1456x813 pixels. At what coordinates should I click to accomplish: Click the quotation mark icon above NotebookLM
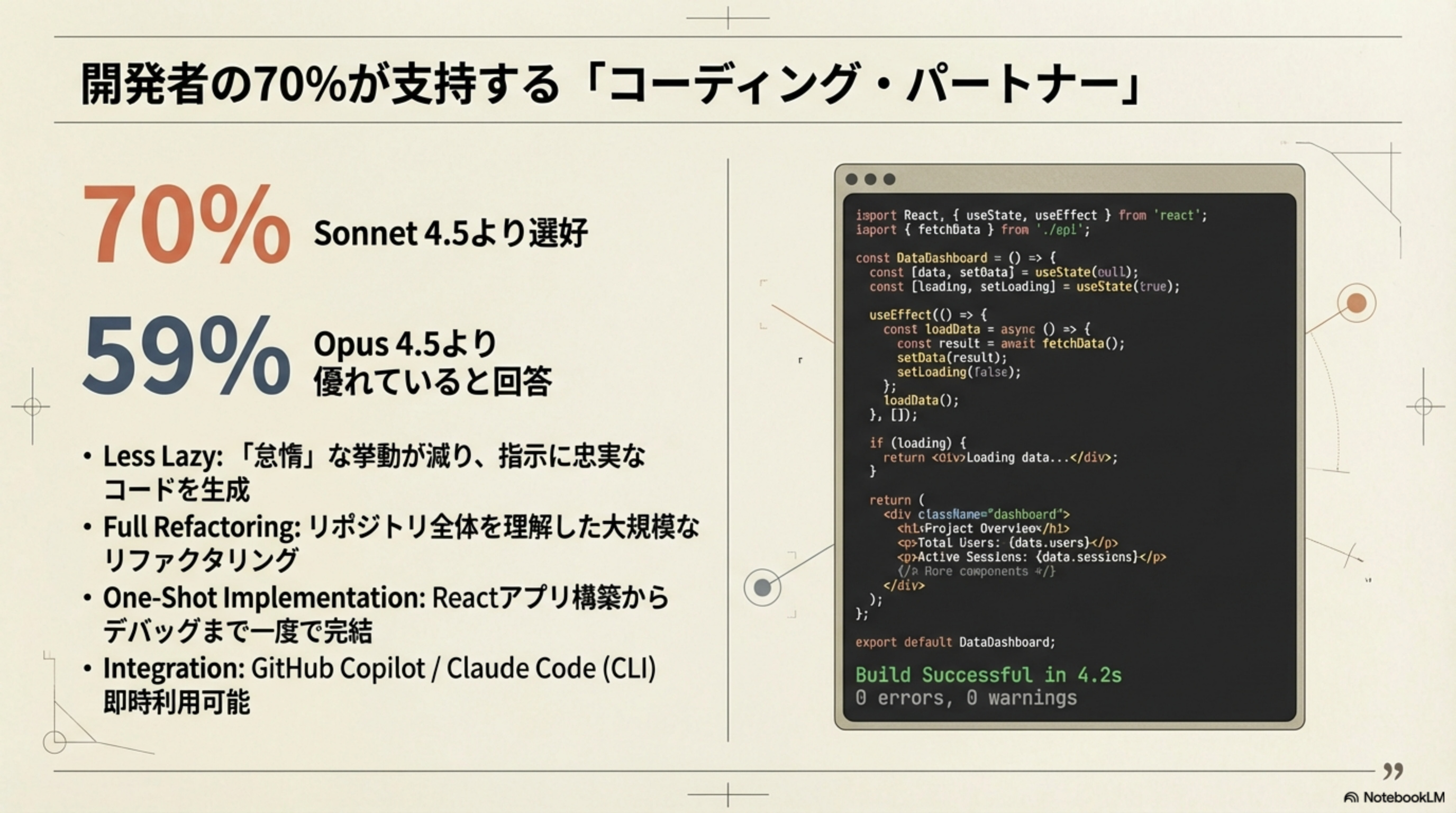(x=1393, y=771)
